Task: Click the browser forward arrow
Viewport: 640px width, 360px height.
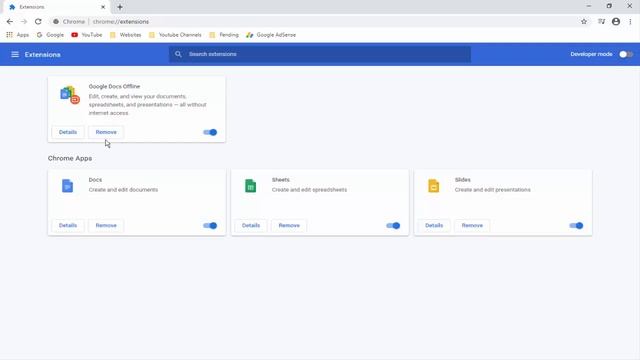Action: coord(24,22)
